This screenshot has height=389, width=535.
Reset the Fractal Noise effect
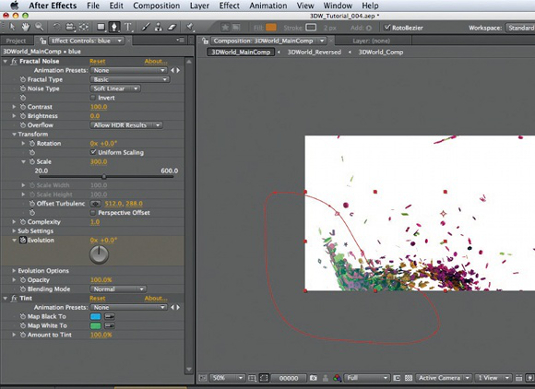pos(97,61)
